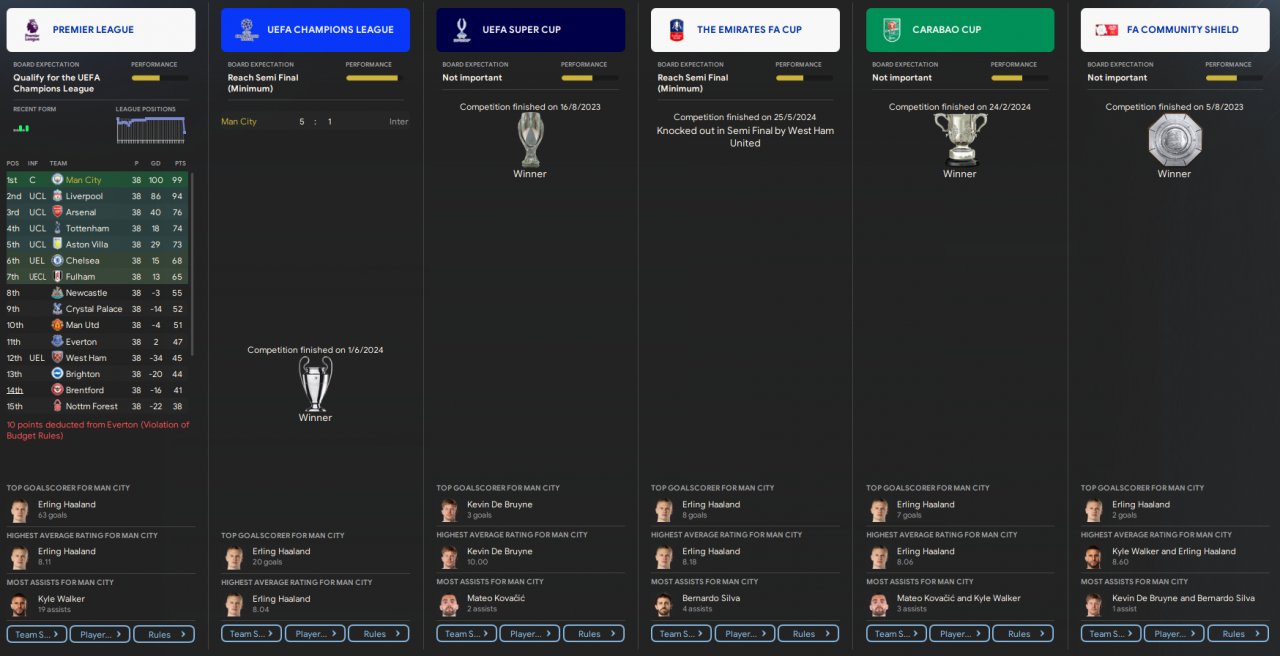Click the Premier League performance bar
Screen dimensions: 1280x656
point(159,77)
